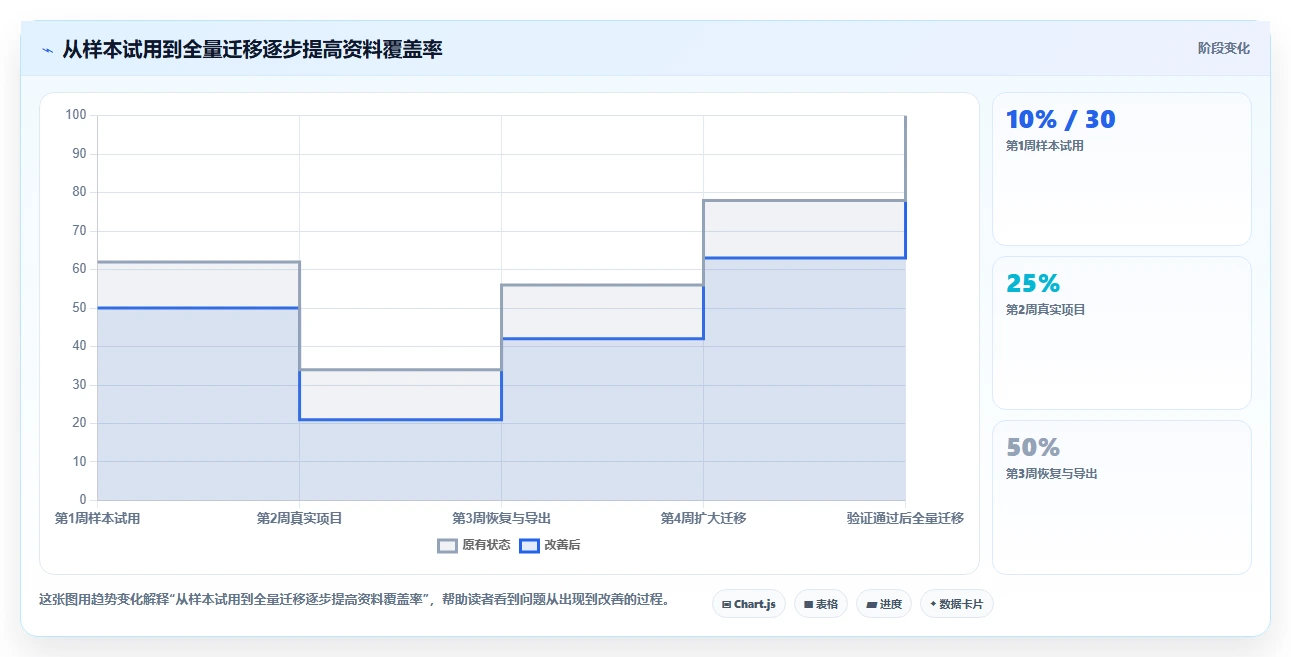This screenshot has width=1291, height=657.
Task: Select the 数据卡片 tag
Action: [x=957, y=604]
